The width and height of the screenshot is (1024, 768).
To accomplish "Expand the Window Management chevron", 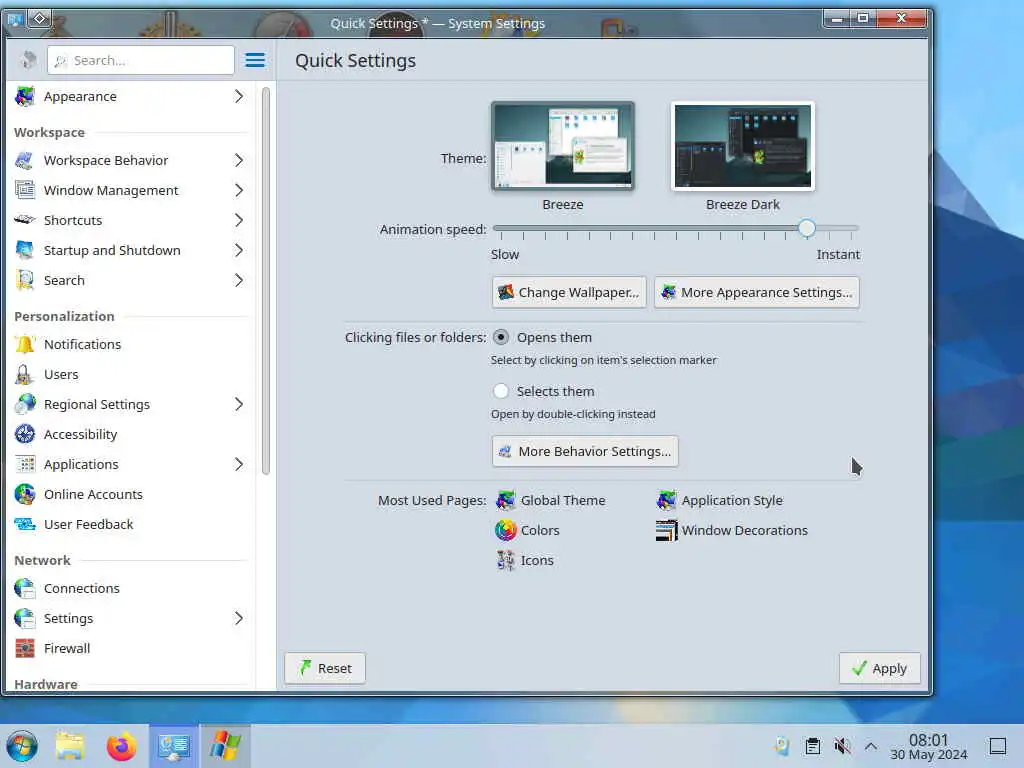I will [x=239, y=190].
